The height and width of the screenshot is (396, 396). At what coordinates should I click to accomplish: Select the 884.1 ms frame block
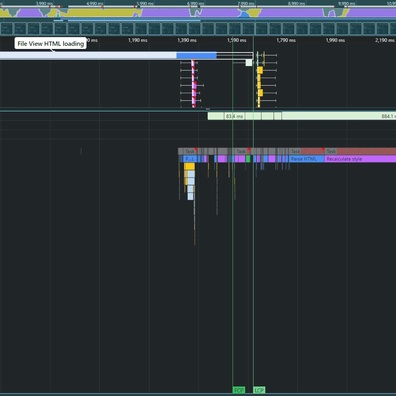pos(339,116)
